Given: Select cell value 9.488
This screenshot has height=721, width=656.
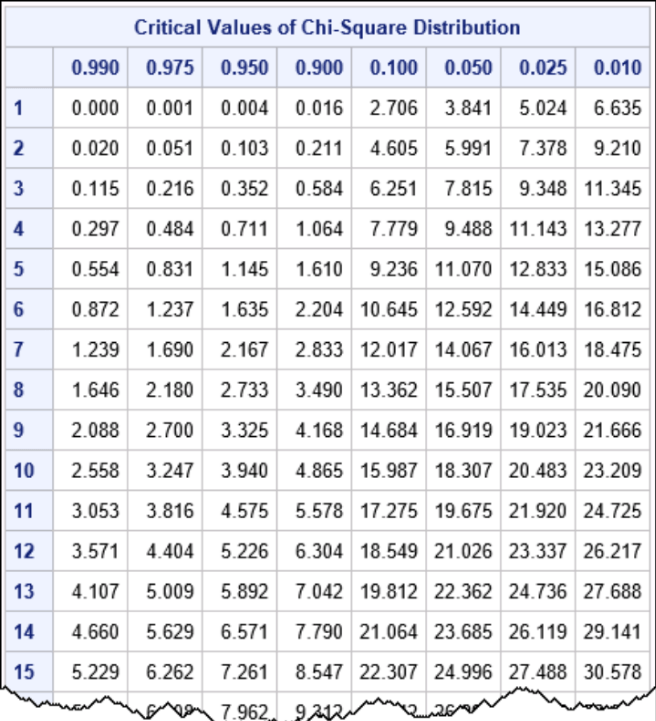Looking at the screenshot, I should pyautogui.click(x=468, y=229).
